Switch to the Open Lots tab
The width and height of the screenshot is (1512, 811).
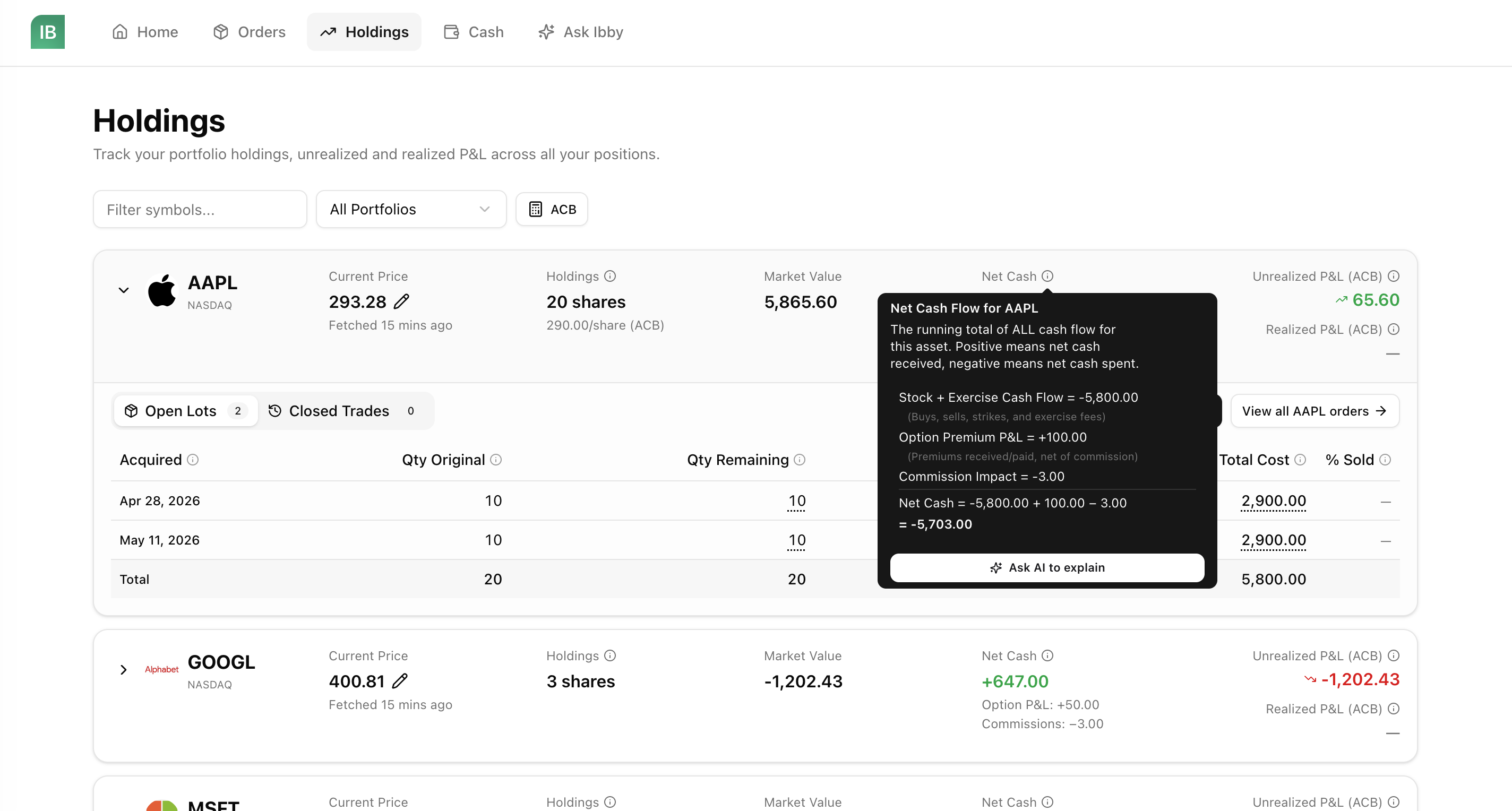(x=185, y=411)
